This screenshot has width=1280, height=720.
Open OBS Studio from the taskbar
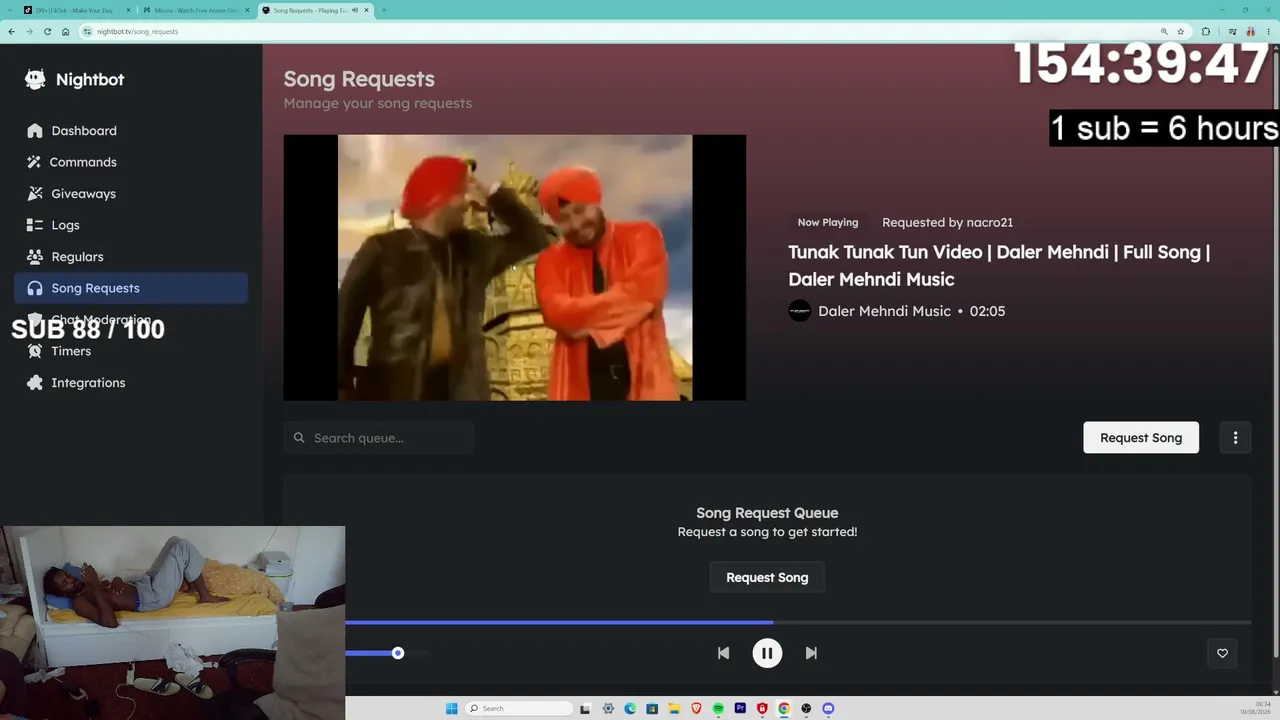(x=806, y=708)
